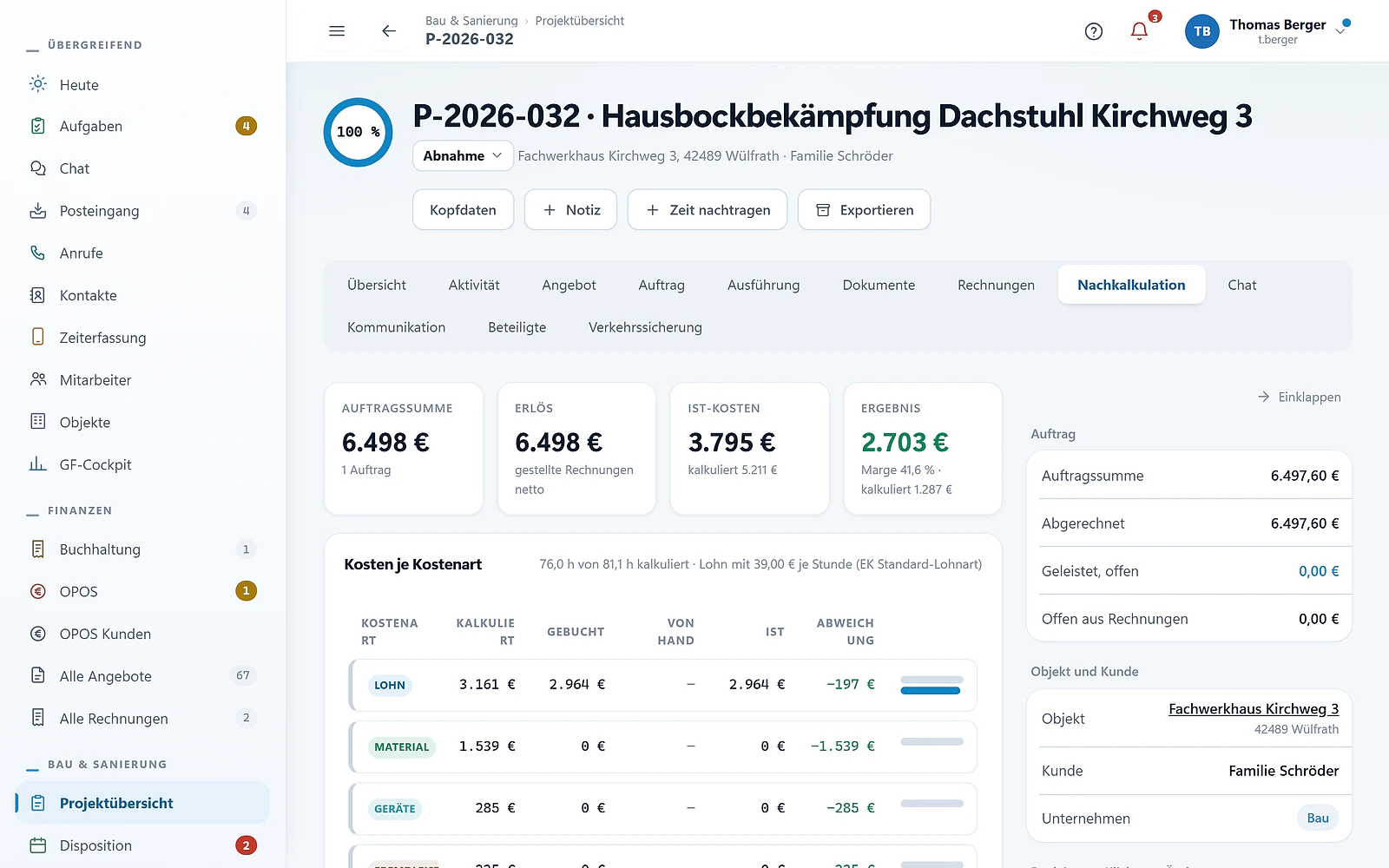
Task: Open Anrufe in the sidebar
Action: click(142, 253)
